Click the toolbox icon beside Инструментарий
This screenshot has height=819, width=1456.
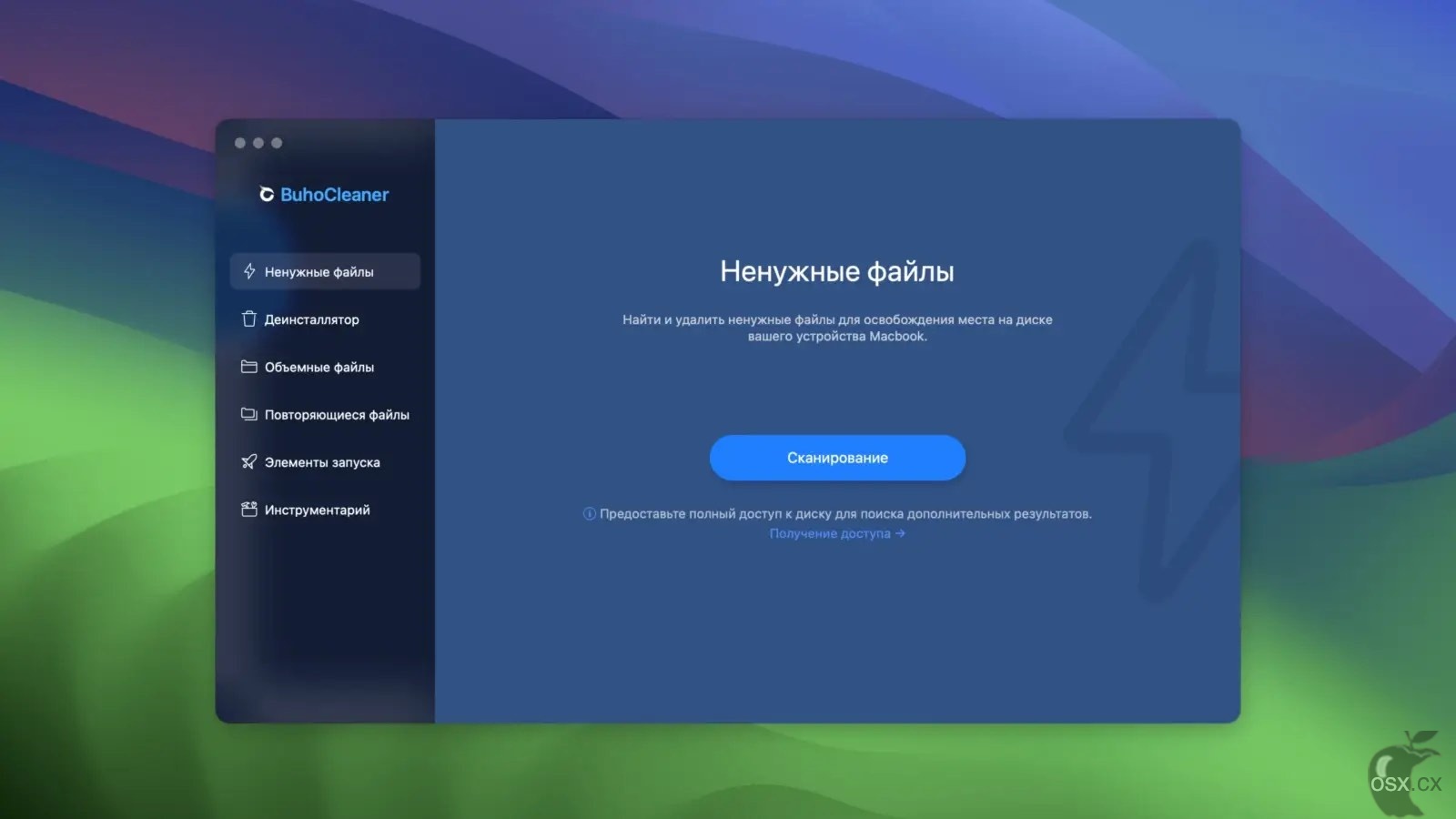click(x=249, y=510)
